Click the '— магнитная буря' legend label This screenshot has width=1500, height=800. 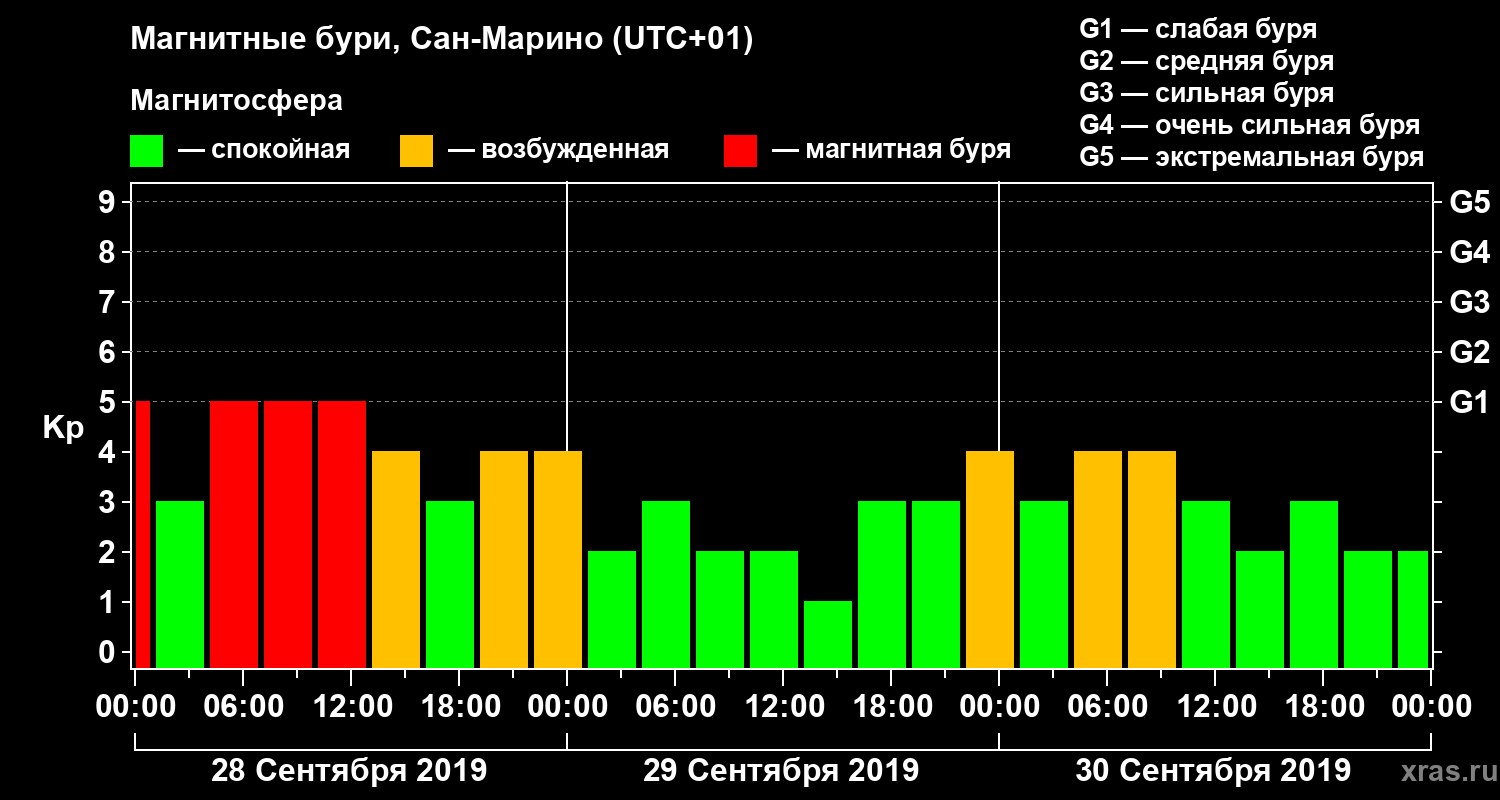tap(891, 150)
